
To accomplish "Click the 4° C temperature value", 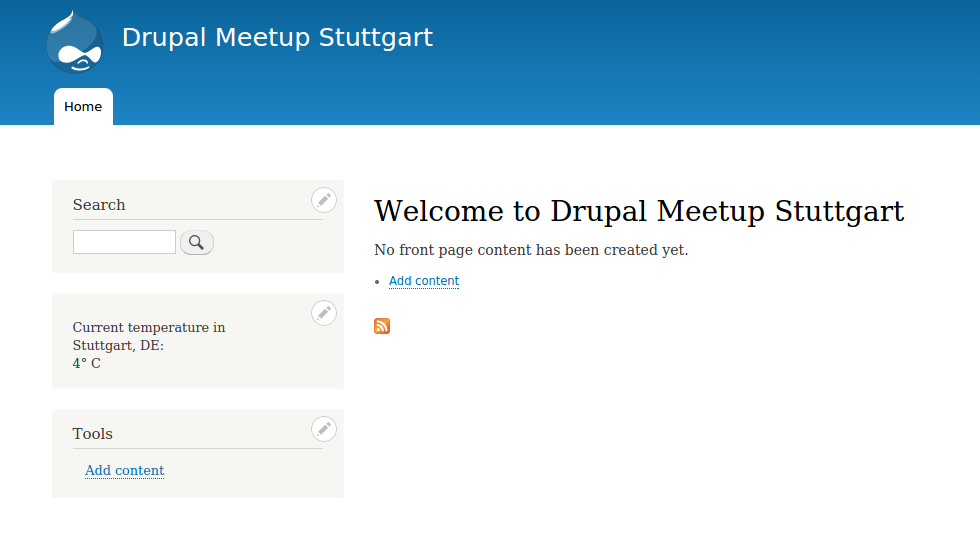I will (86, 363).
